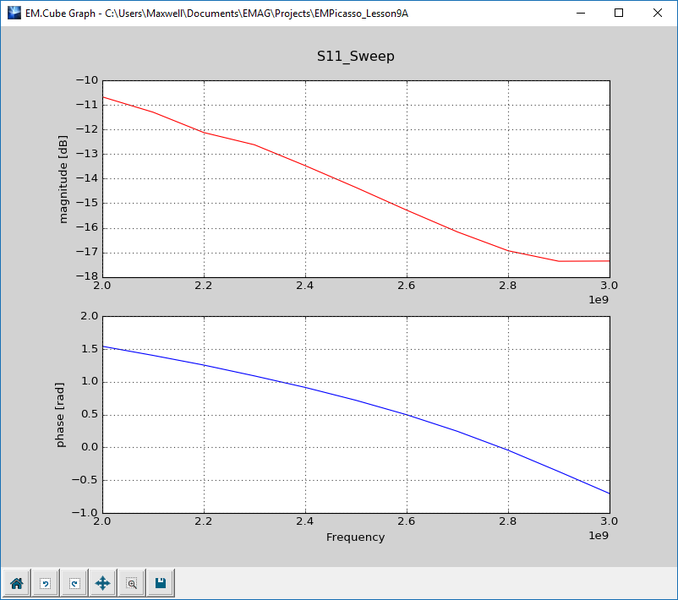Click the S11_Sweep plot title

tap(355, 56)
